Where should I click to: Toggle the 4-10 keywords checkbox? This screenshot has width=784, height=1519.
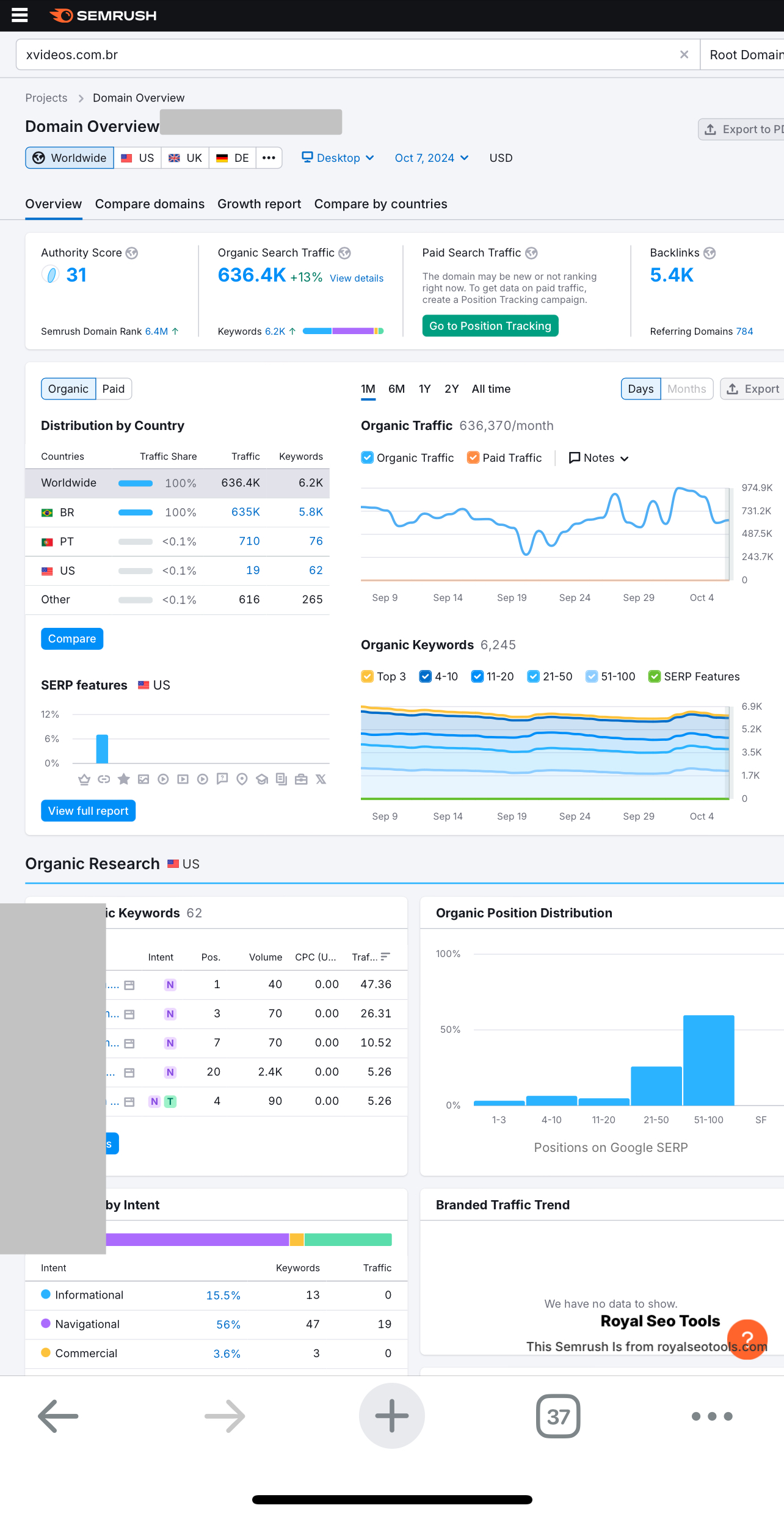coord(426,676)
